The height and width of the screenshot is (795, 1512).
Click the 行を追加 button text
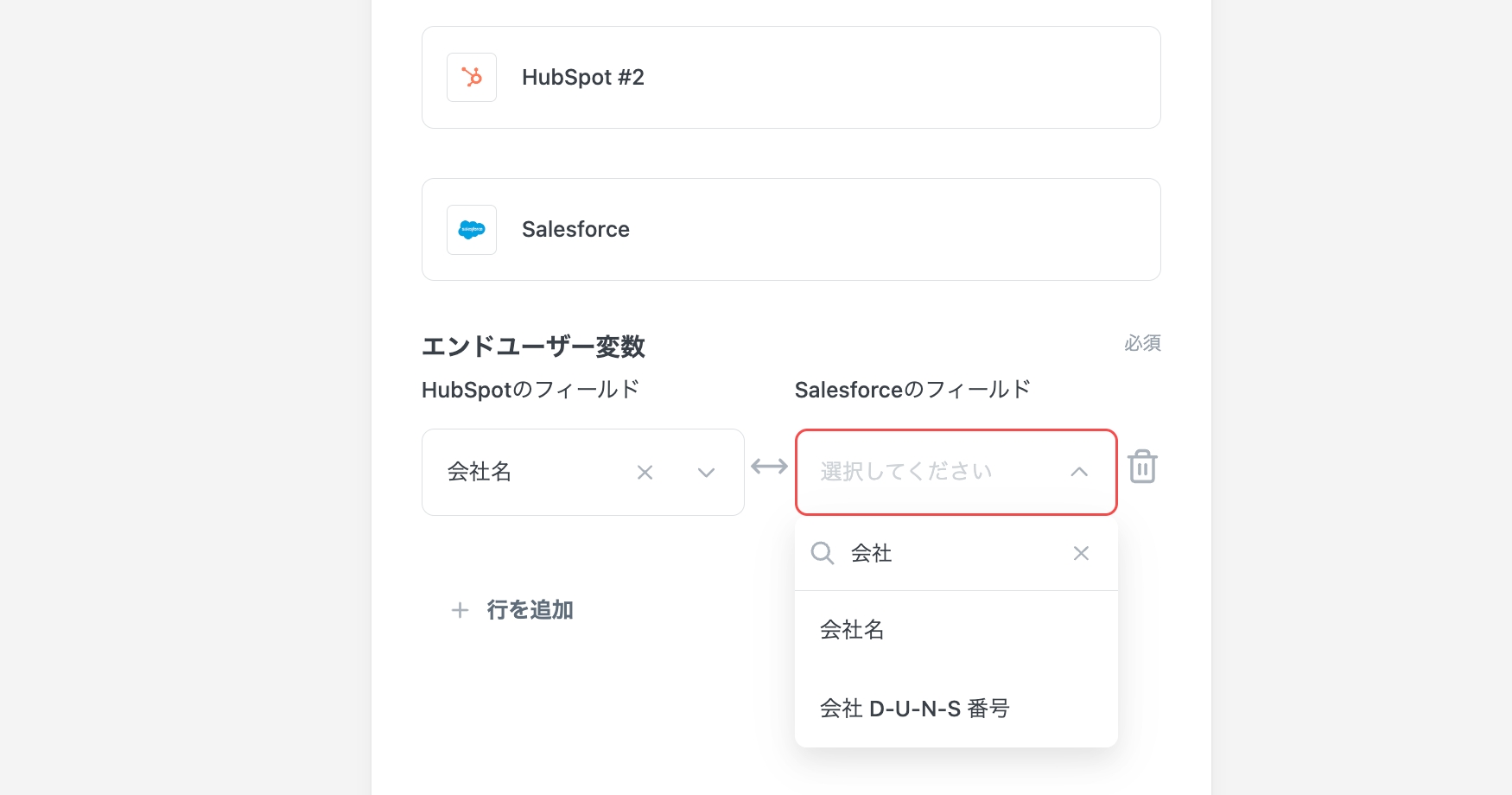pyautogui.click(x=530, y=610)
